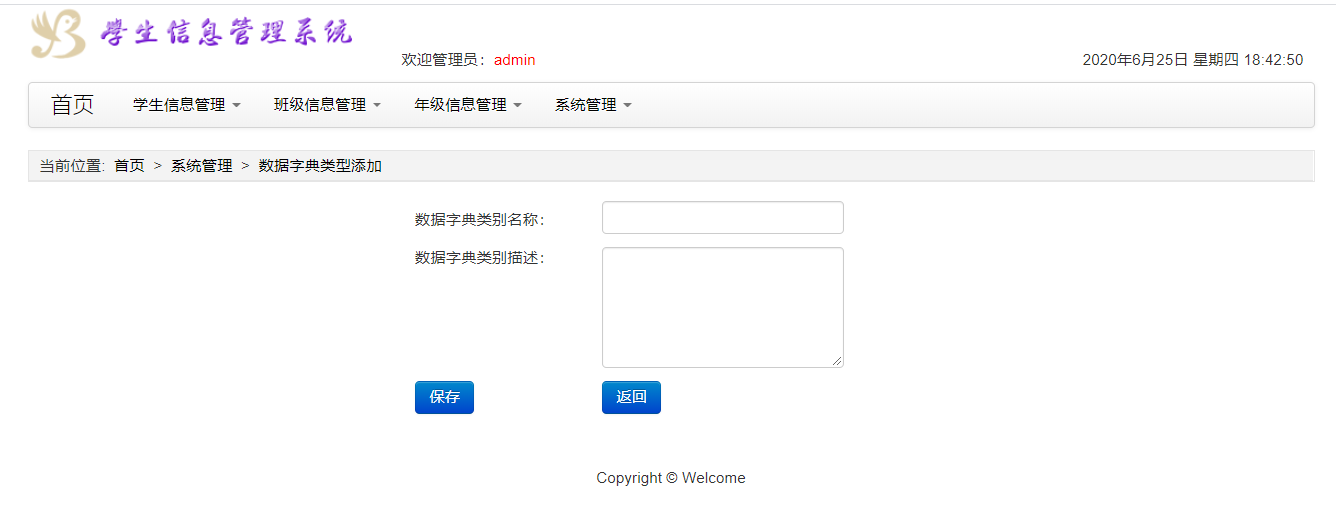Click the 返回 button
This screenshot has height=518, width=1336.
coord(631,397)
